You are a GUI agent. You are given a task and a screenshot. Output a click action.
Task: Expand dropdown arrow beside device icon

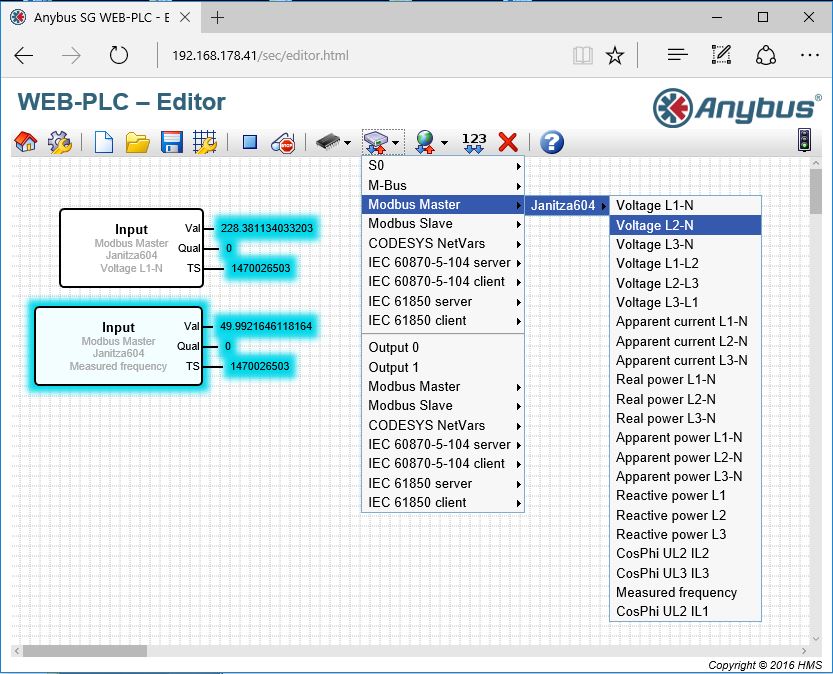[x=395, y=143]
